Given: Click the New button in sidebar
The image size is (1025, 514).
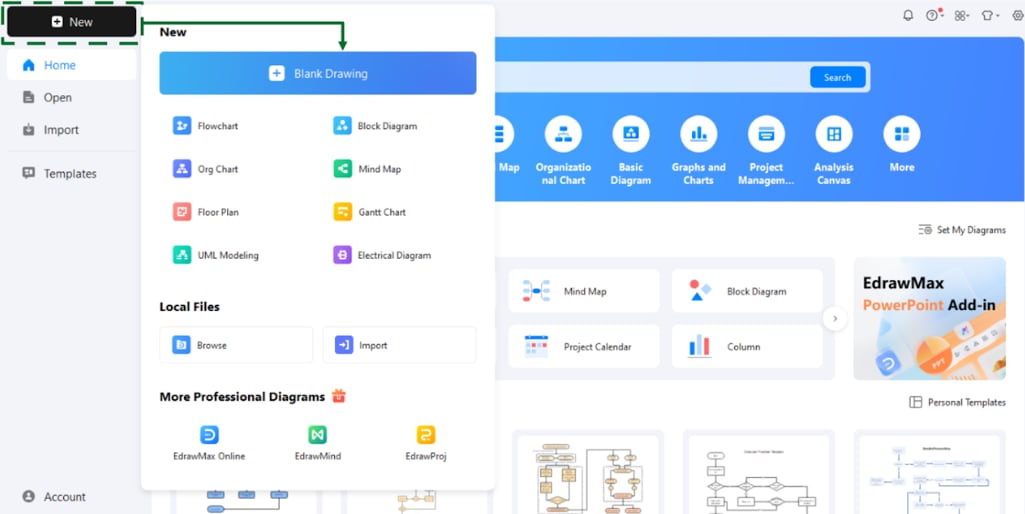Looking at the screenshot, I should click(72, 22).
